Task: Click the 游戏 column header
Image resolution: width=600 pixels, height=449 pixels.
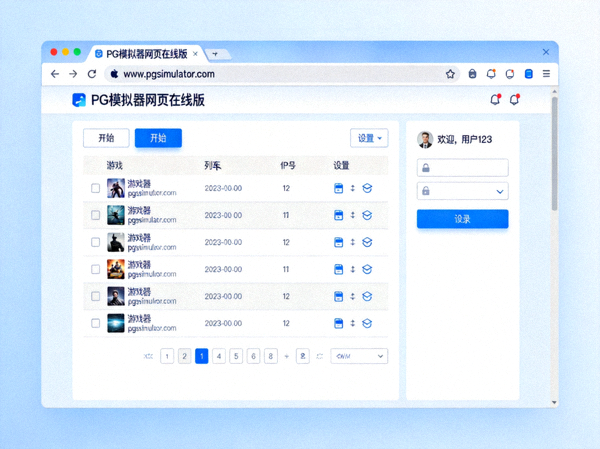Action: [x=114, y=165]
